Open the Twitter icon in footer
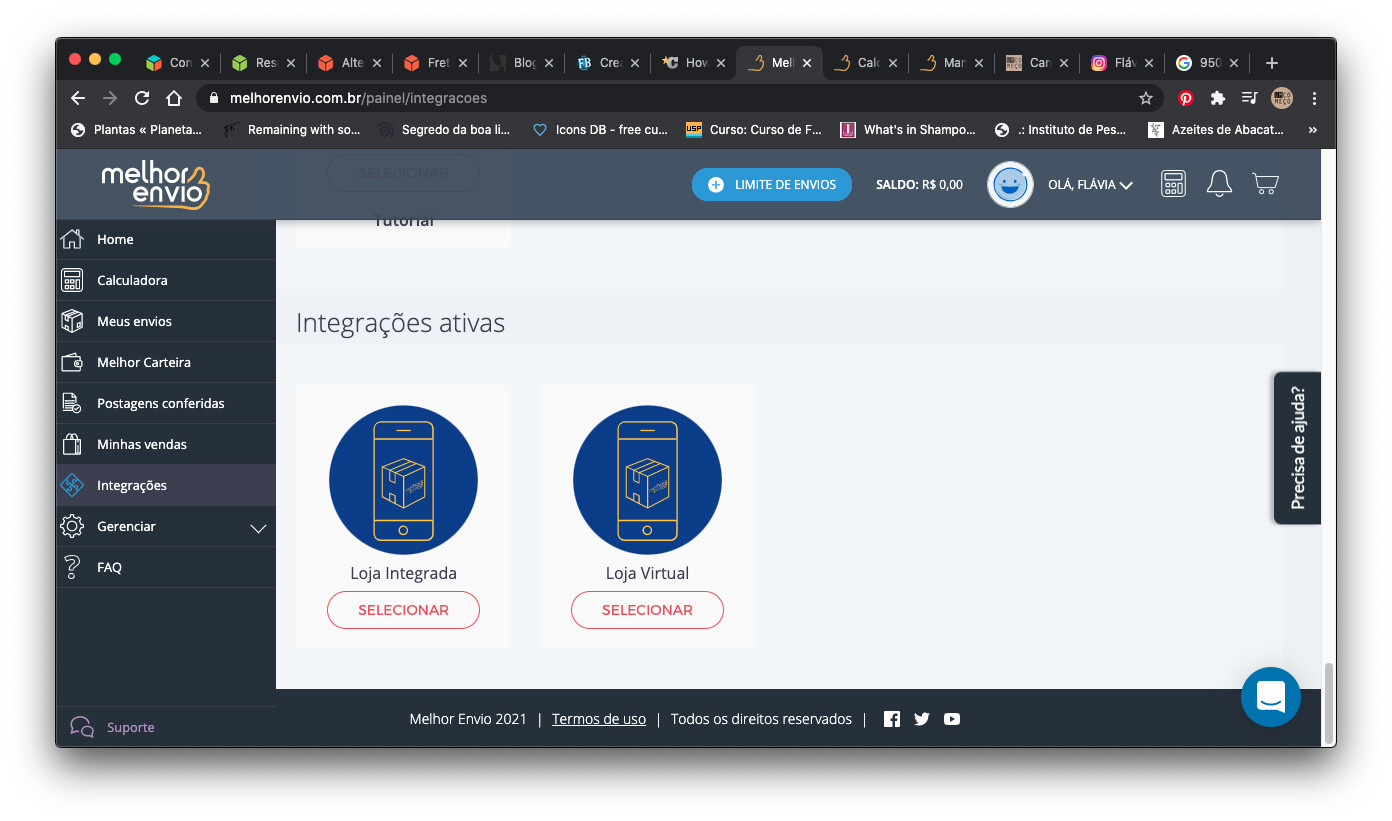The height and width of the screenshot is (821, 1392). pos(922,719)
